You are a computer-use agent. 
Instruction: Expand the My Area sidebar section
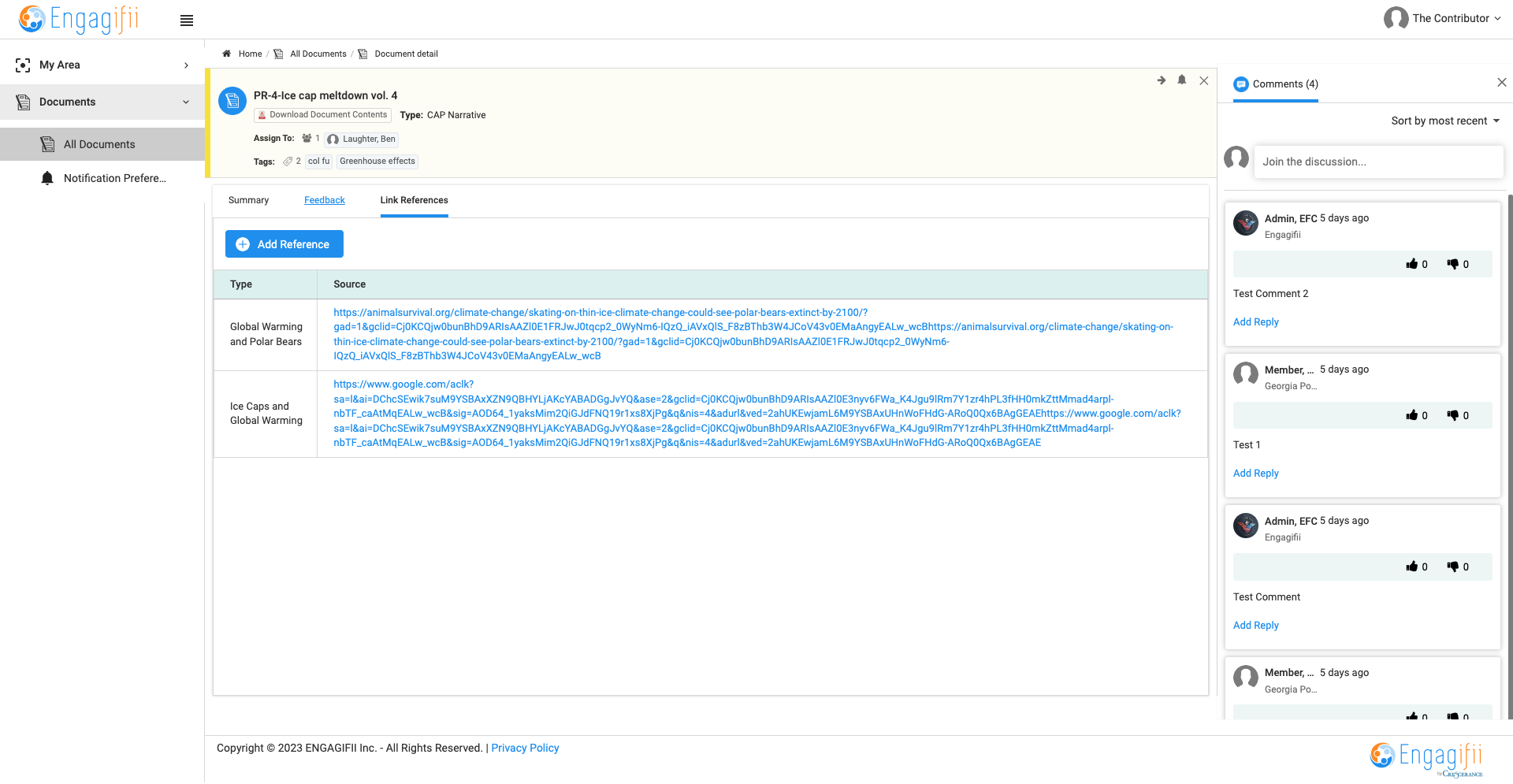tap(102, 65)
